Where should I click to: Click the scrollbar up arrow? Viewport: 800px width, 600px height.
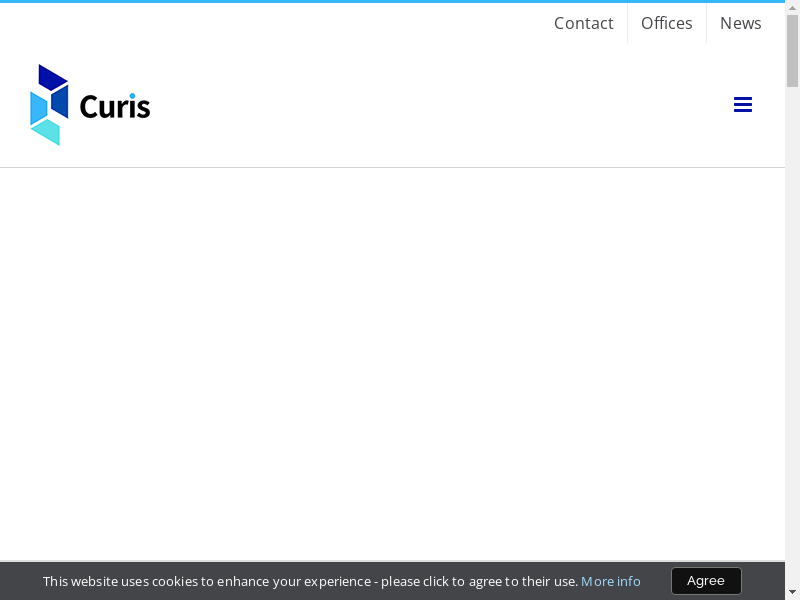pos(792,8)
